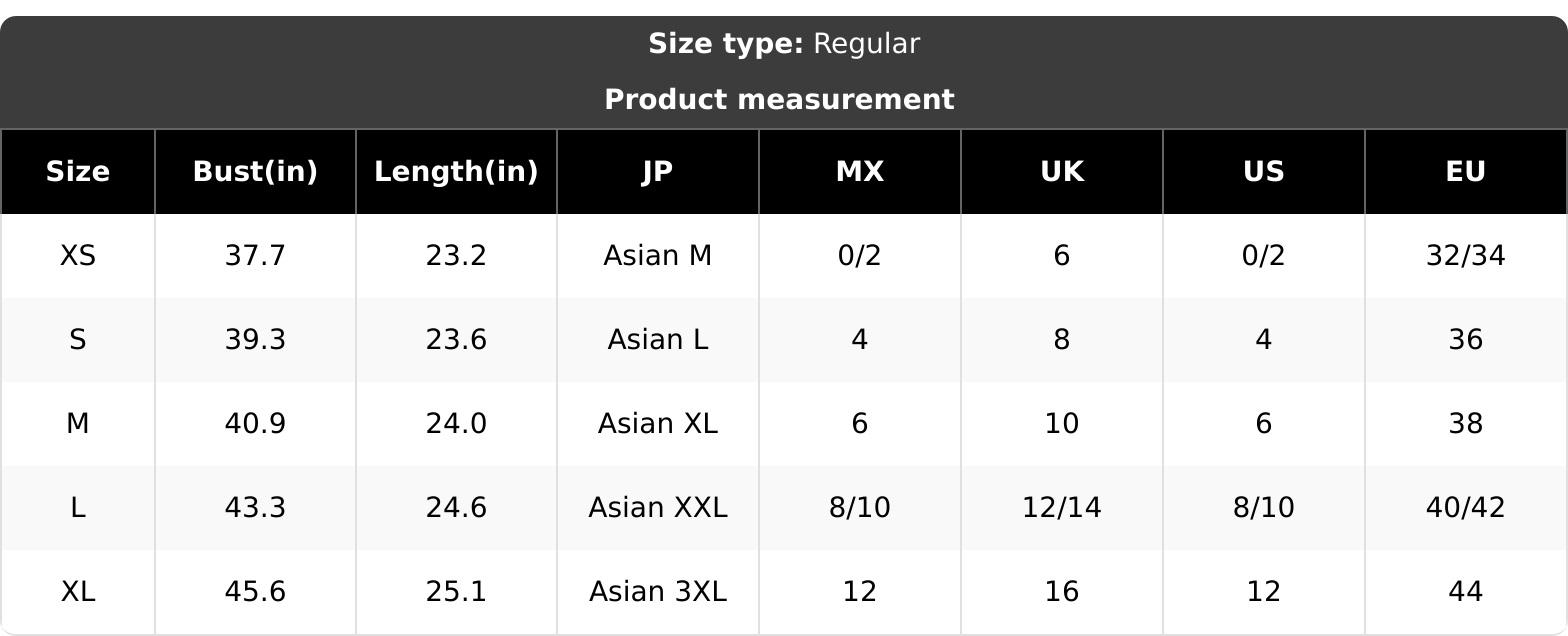Select the EU column header

(x=1466, y=172)
